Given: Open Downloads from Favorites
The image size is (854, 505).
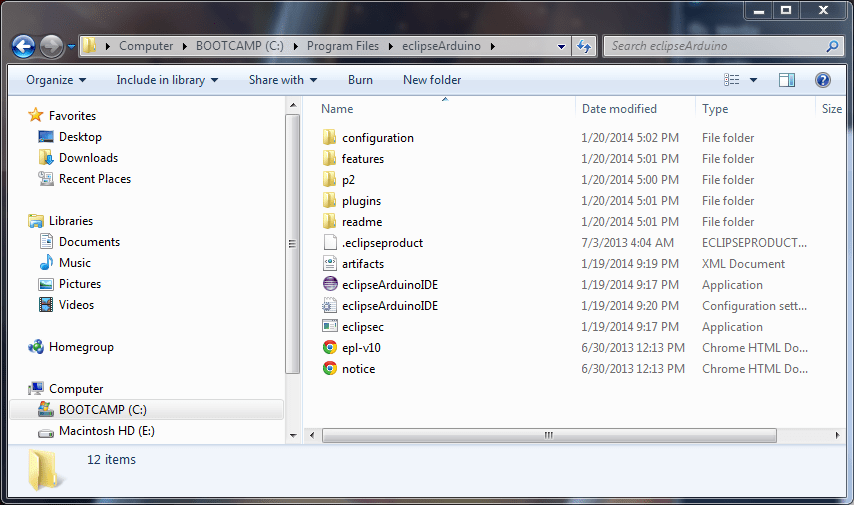Looking at the screenshot, I should [x=88, y=158].
